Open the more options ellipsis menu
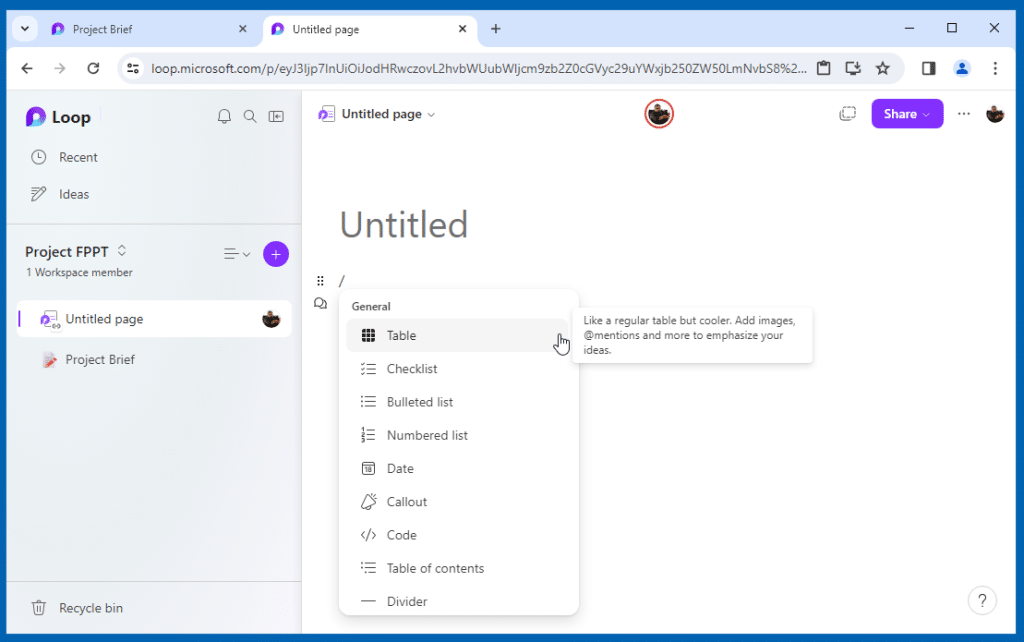This screenshot has width=1024, height=642. [963, 114]
